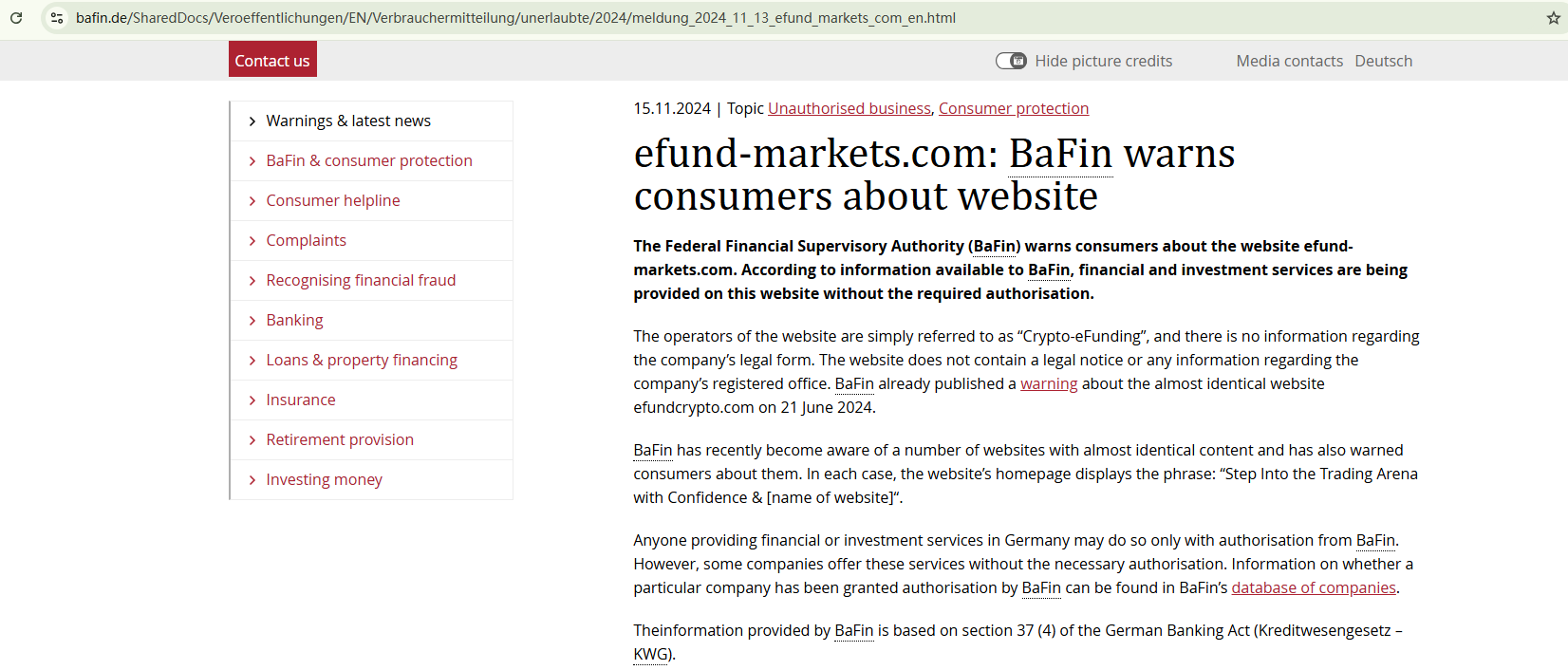Click the quoted name “Crypto-eFunding”
Screen dimensions: 1568x670
[1083, 336]
